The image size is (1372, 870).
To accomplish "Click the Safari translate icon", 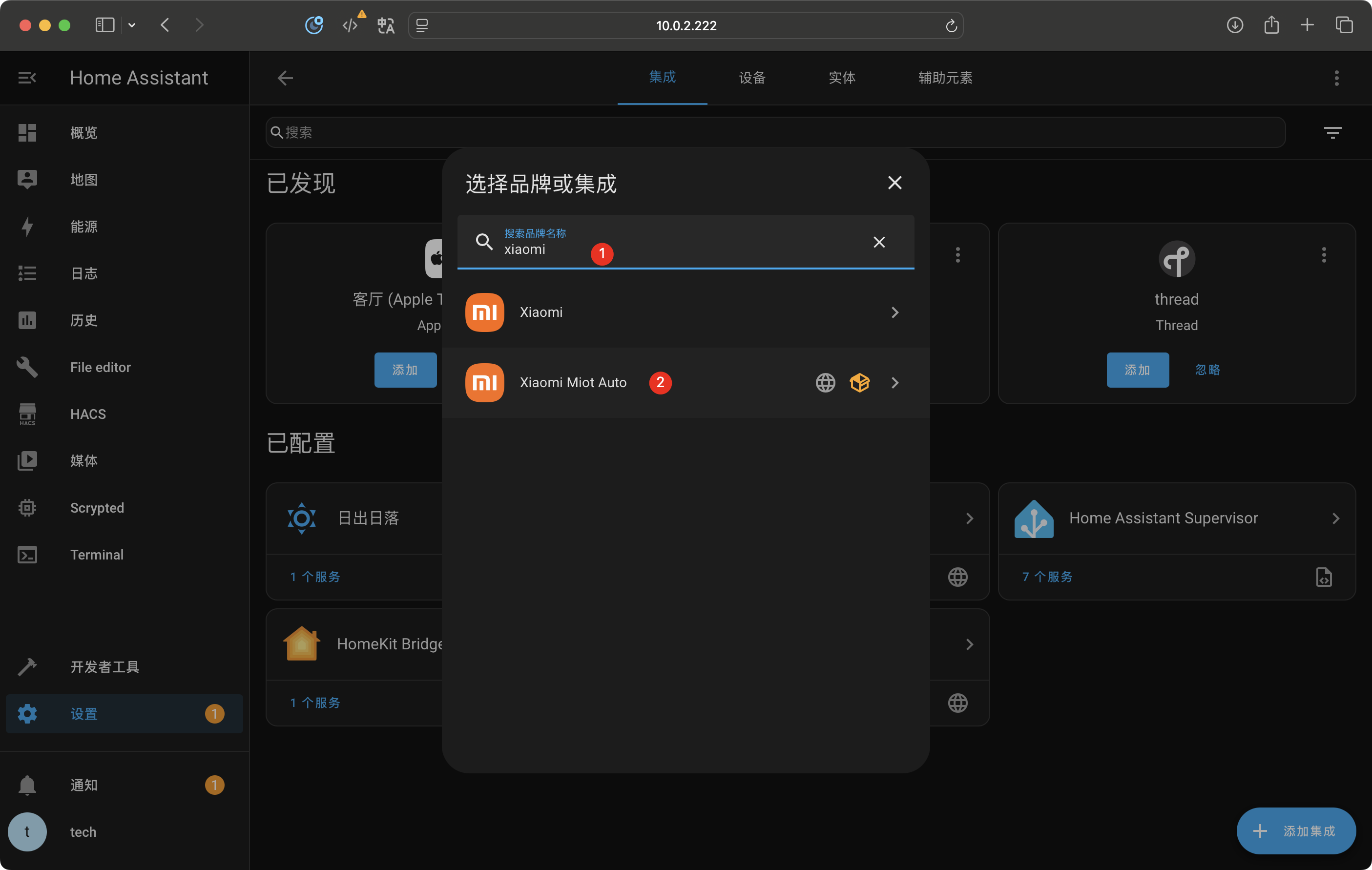I will click(x=386, y=26).
